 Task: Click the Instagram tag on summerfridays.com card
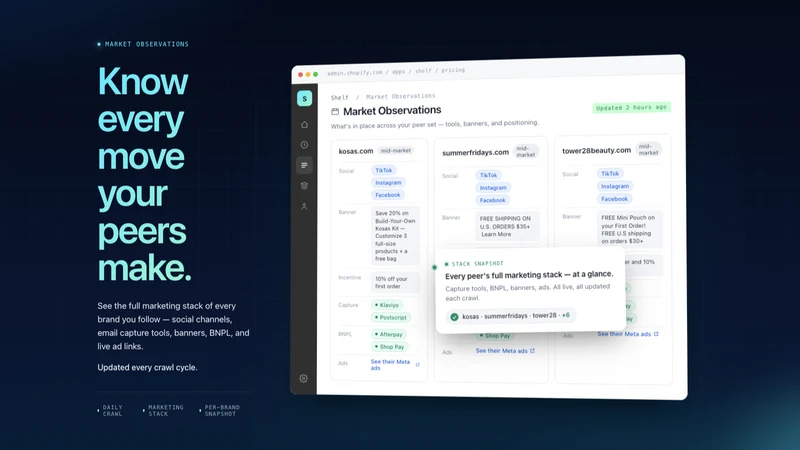click(x=493, y=188)
